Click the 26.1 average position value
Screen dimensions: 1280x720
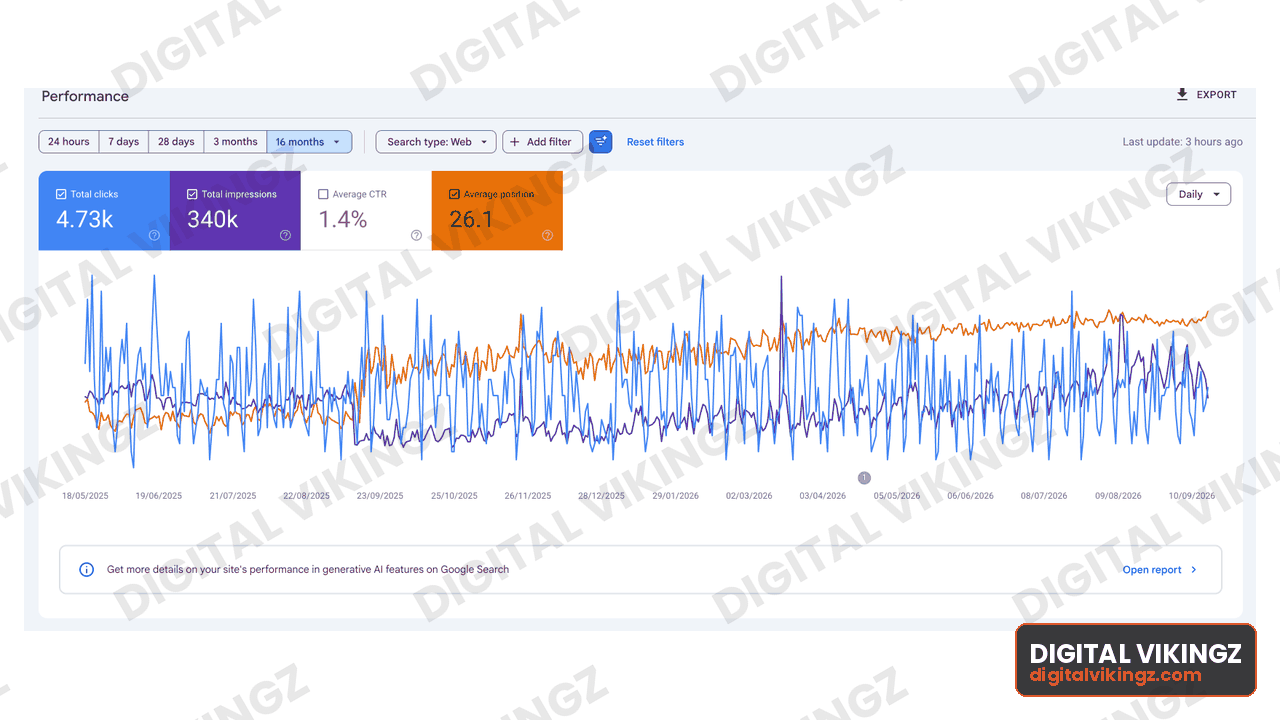click(x=471, y=219)
